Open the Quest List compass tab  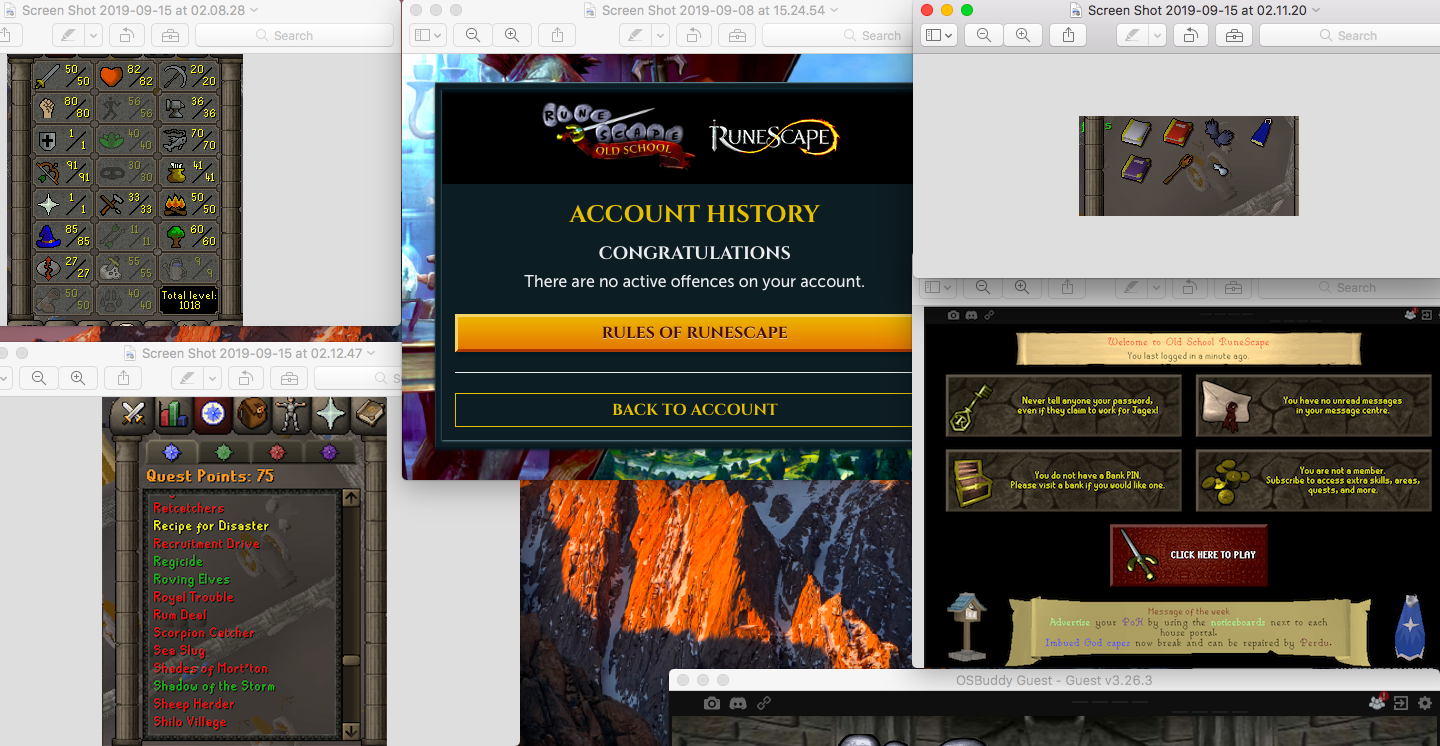point(211,413)
